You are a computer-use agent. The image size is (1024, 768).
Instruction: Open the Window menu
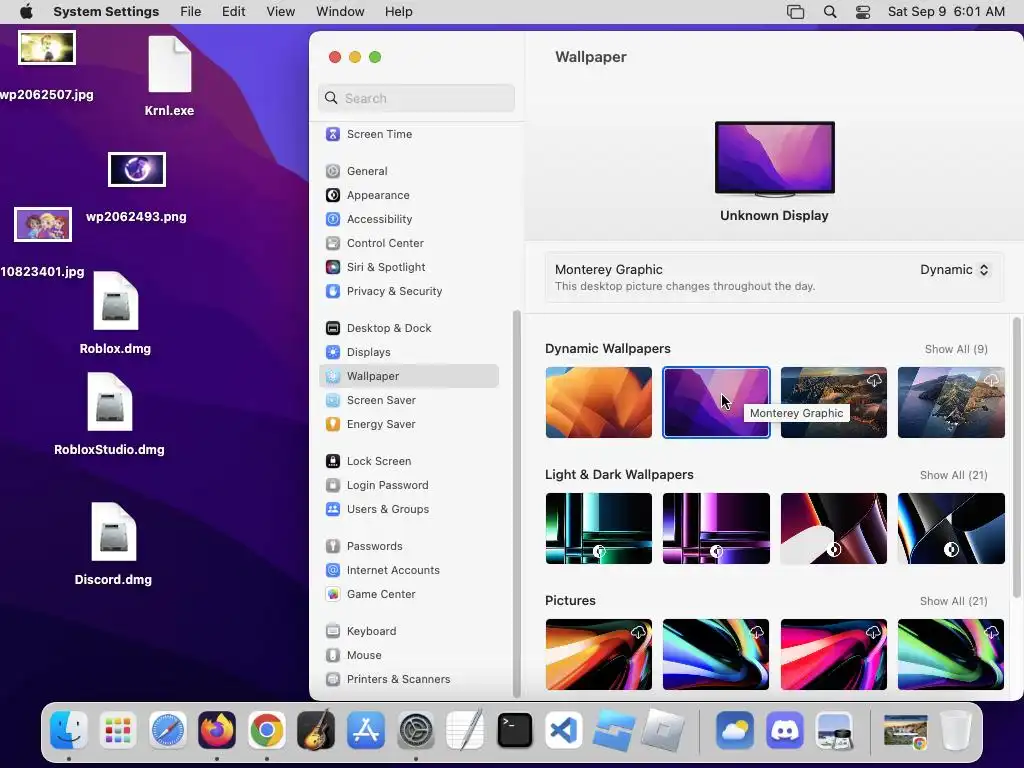[340, 12]
